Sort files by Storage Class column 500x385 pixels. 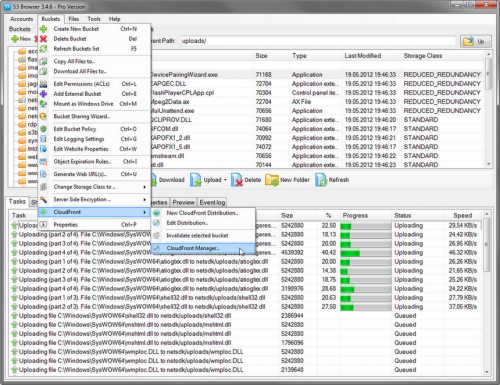point(443,56)
